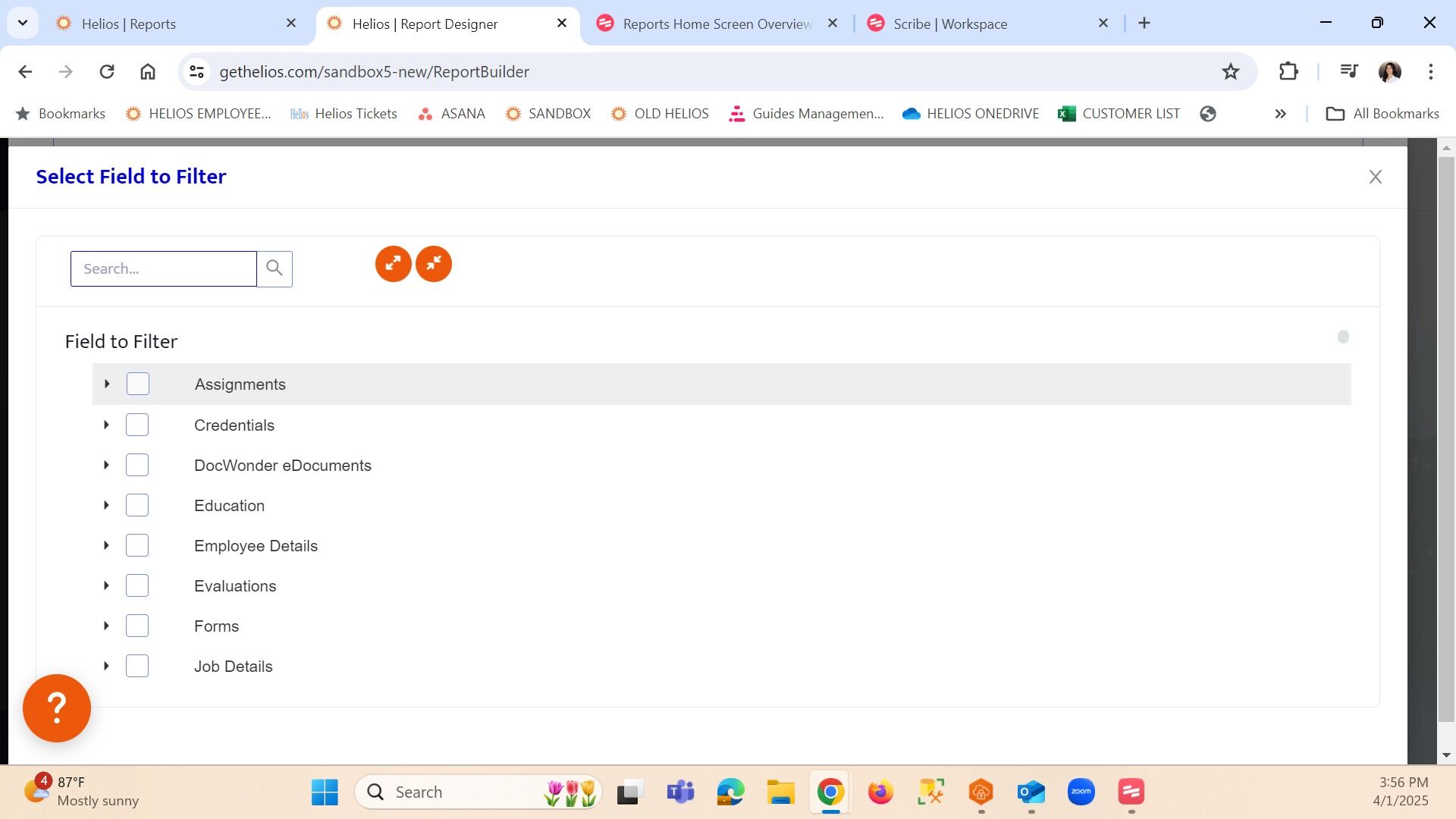The image size is (1456, 819).
Task: Open the CUSTOMER LIST bookmark
Action: point(1119,114)
